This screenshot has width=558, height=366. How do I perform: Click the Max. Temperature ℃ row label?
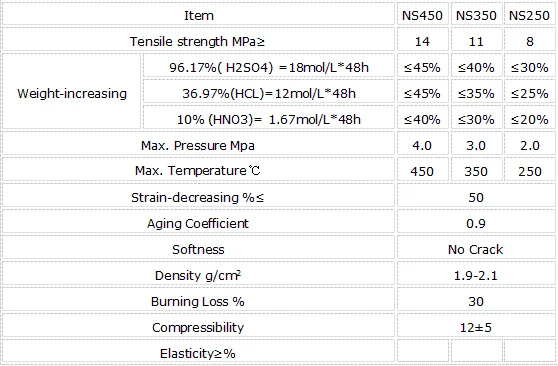coord(198,171)
